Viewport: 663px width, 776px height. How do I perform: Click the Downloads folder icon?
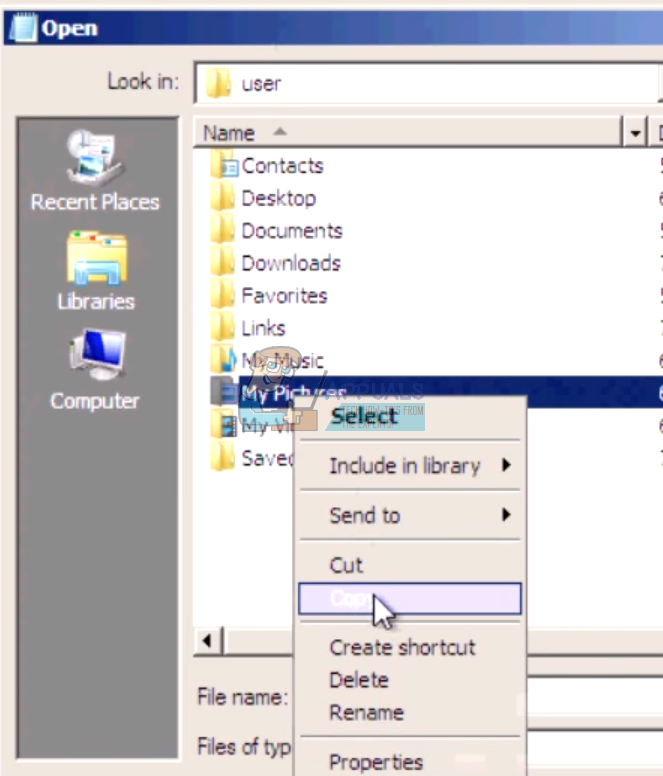(222, 264)
